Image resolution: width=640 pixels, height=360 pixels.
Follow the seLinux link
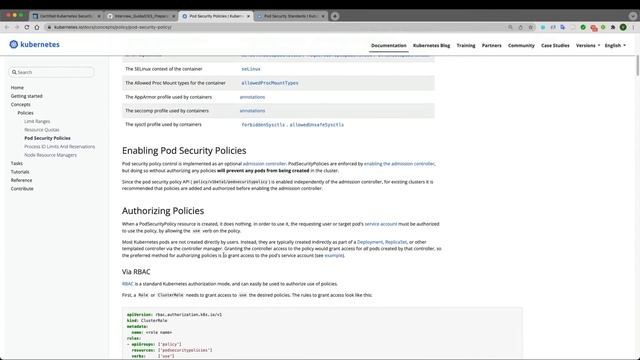[x=251, y=69]
